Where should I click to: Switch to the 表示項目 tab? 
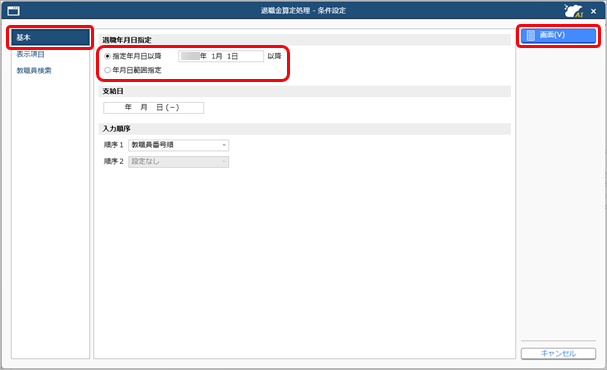click(x=30, y=54)
